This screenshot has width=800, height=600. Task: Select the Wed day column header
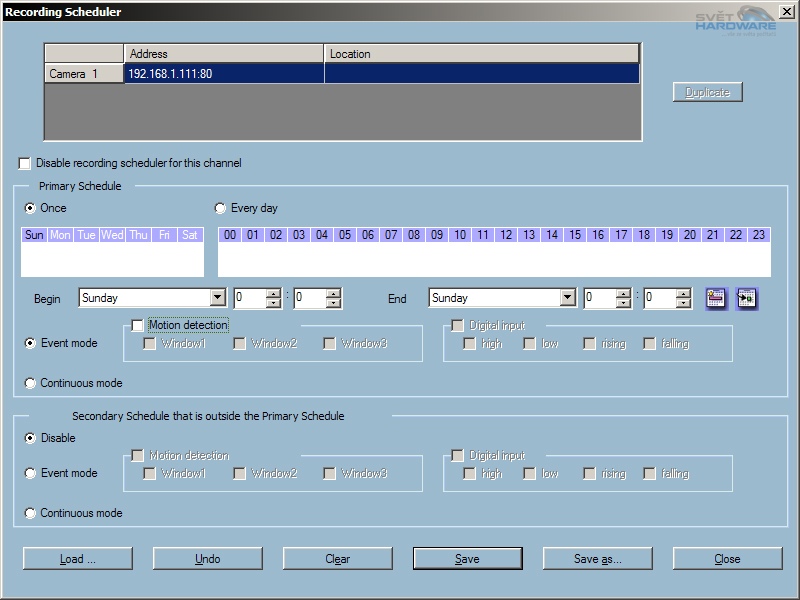[112, 235]
